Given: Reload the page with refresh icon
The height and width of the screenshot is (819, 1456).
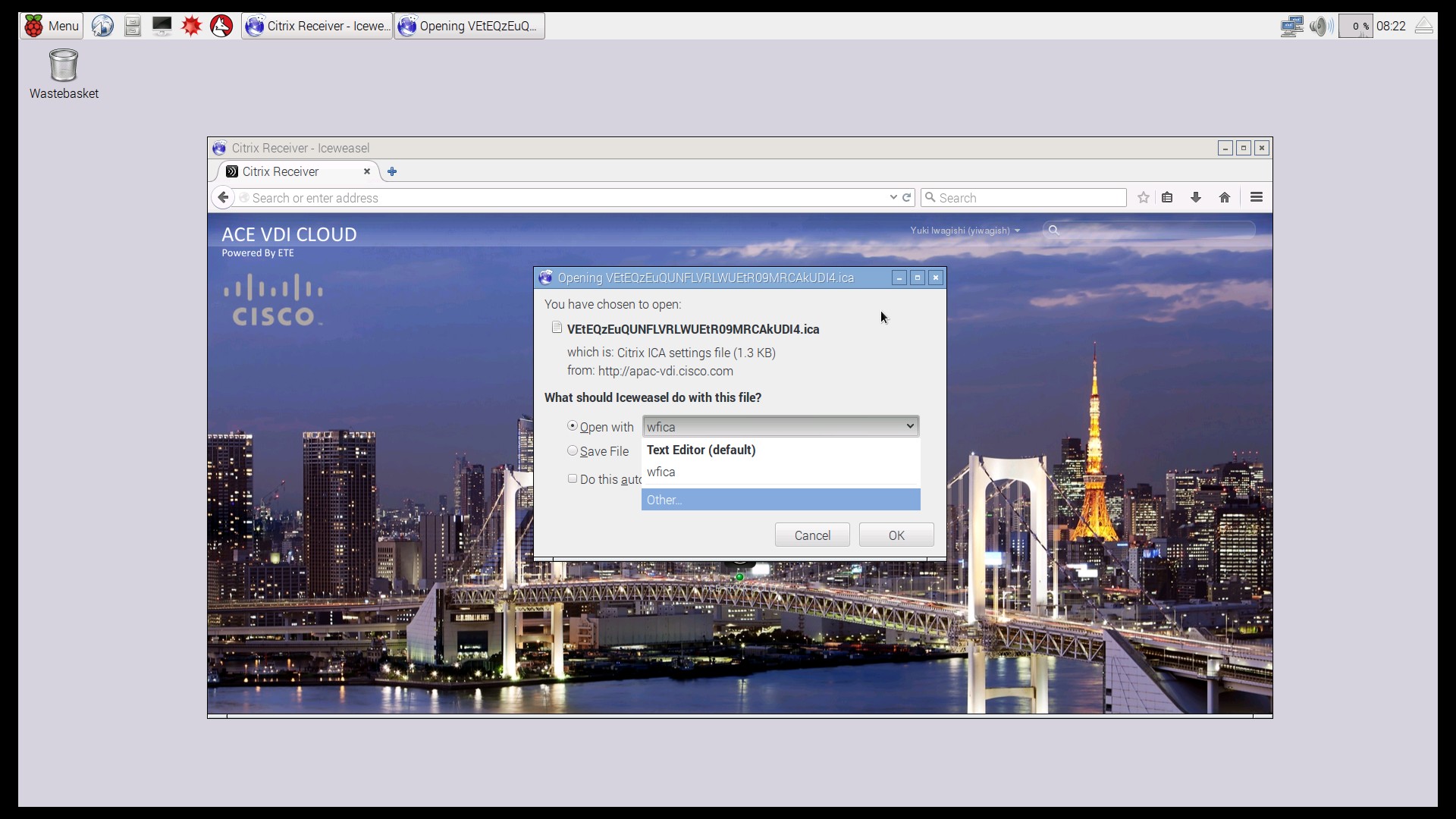Looking at the screenshot, I should tap(906, 198).
